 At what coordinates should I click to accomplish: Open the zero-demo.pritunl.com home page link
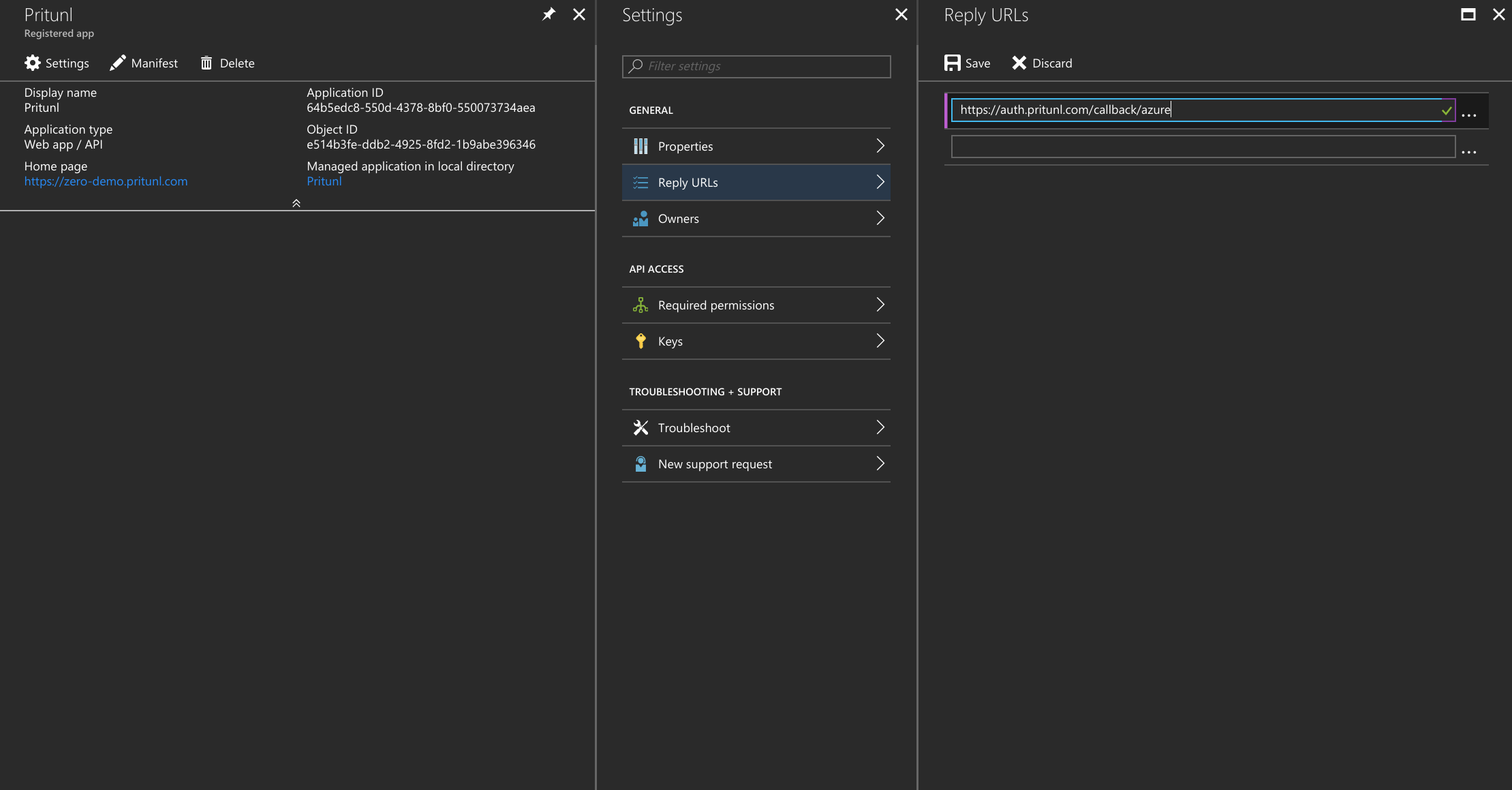point(106,181)
